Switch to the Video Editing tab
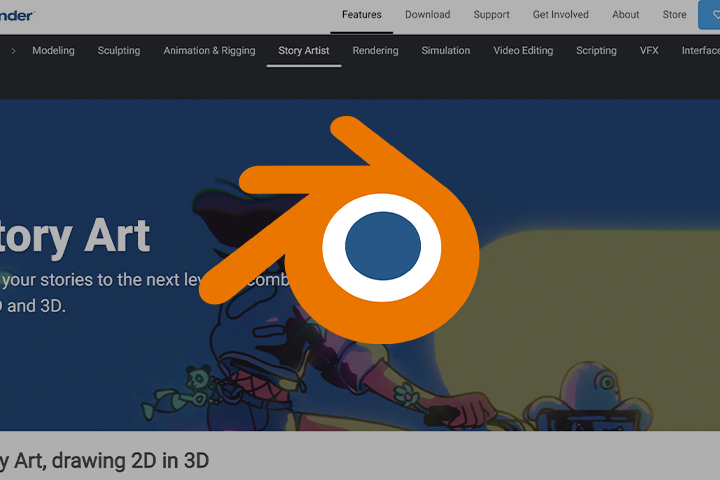Screen dimensions: 720x480 [523, 51]
